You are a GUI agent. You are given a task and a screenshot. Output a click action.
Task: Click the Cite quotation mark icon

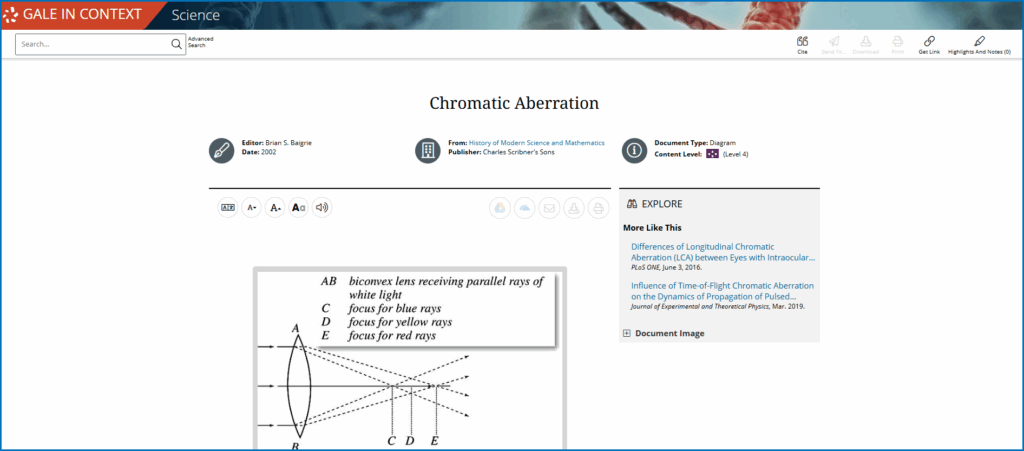802,42
